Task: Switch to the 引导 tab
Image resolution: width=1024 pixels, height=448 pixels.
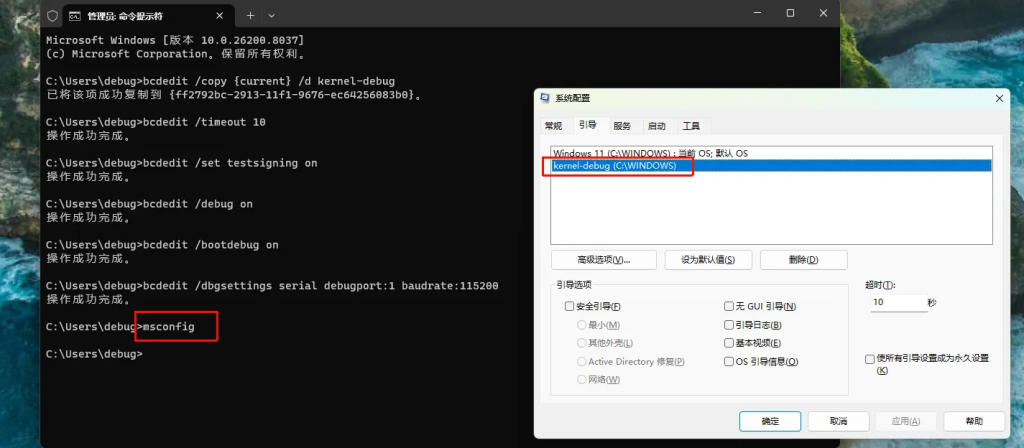Action: 588,125
